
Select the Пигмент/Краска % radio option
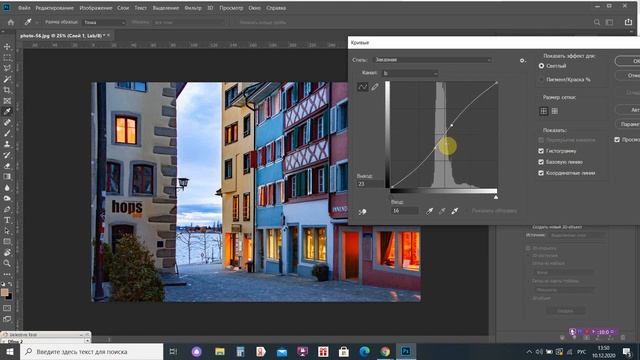541,80
